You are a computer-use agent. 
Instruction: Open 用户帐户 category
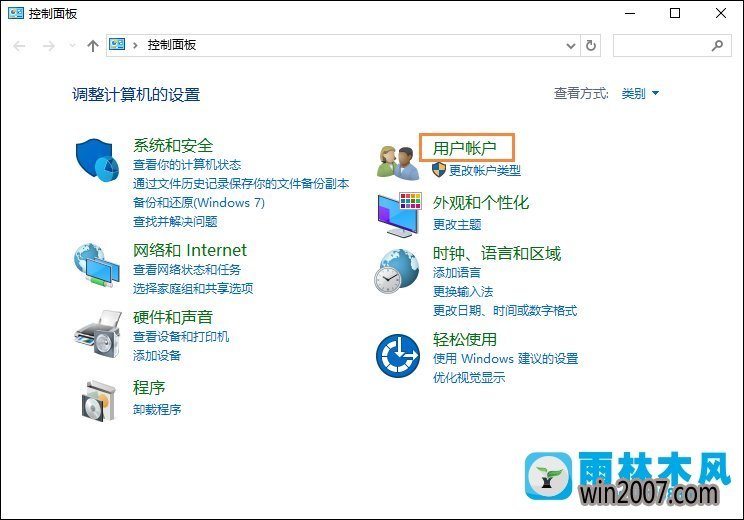[x=465, y=148]
